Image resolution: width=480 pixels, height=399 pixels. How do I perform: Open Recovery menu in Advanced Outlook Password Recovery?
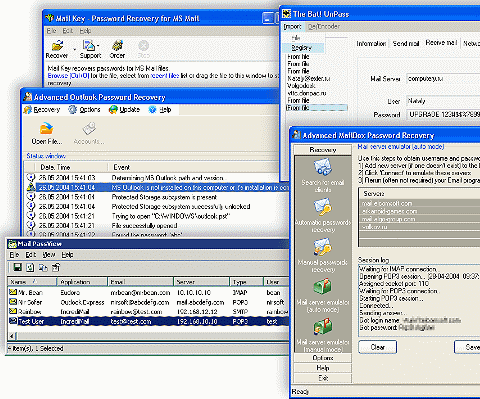click(42, 110)
